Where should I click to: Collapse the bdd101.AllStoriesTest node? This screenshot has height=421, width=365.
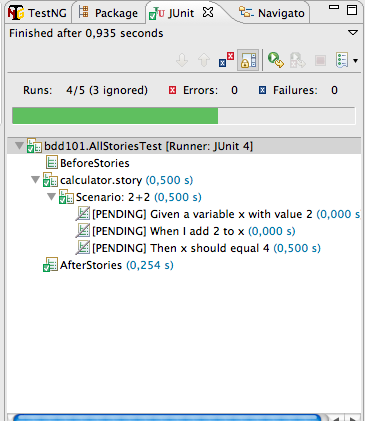click(x=19, y=146)
